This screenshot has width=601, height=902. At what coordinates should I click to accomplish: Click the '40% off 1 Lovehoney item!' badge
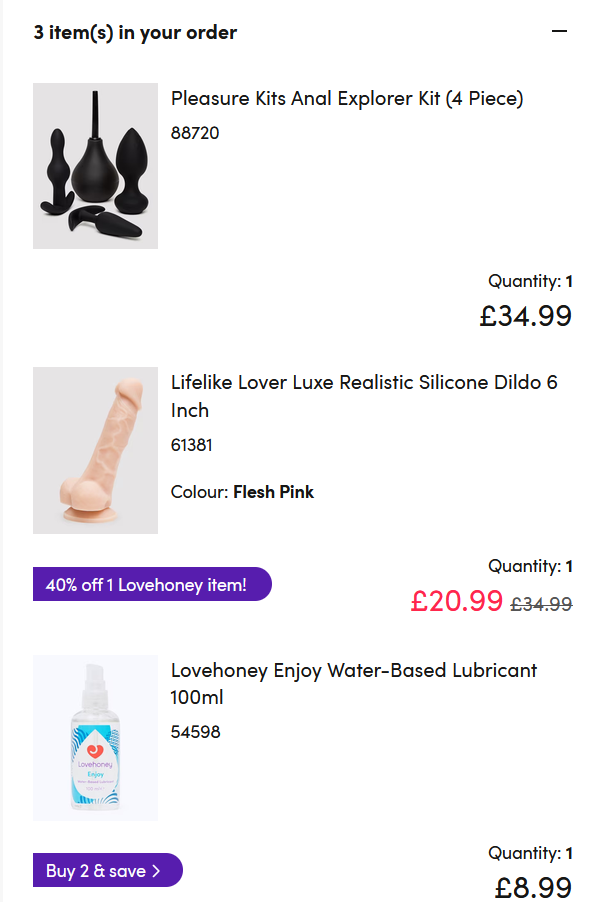(152, 584)
